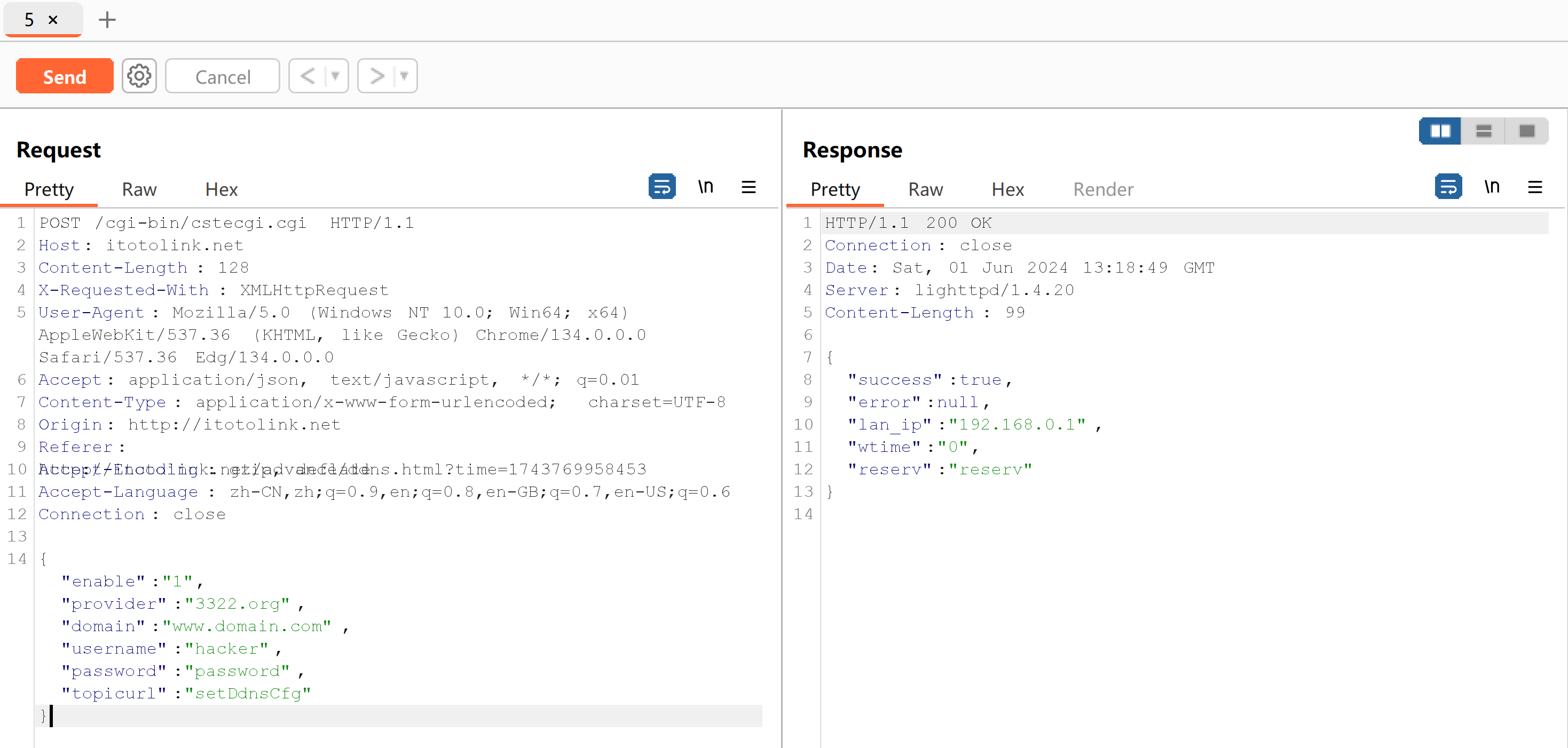Show \n characters in the Response panel
1568x748 pixels.
[x=1491, y=187]
